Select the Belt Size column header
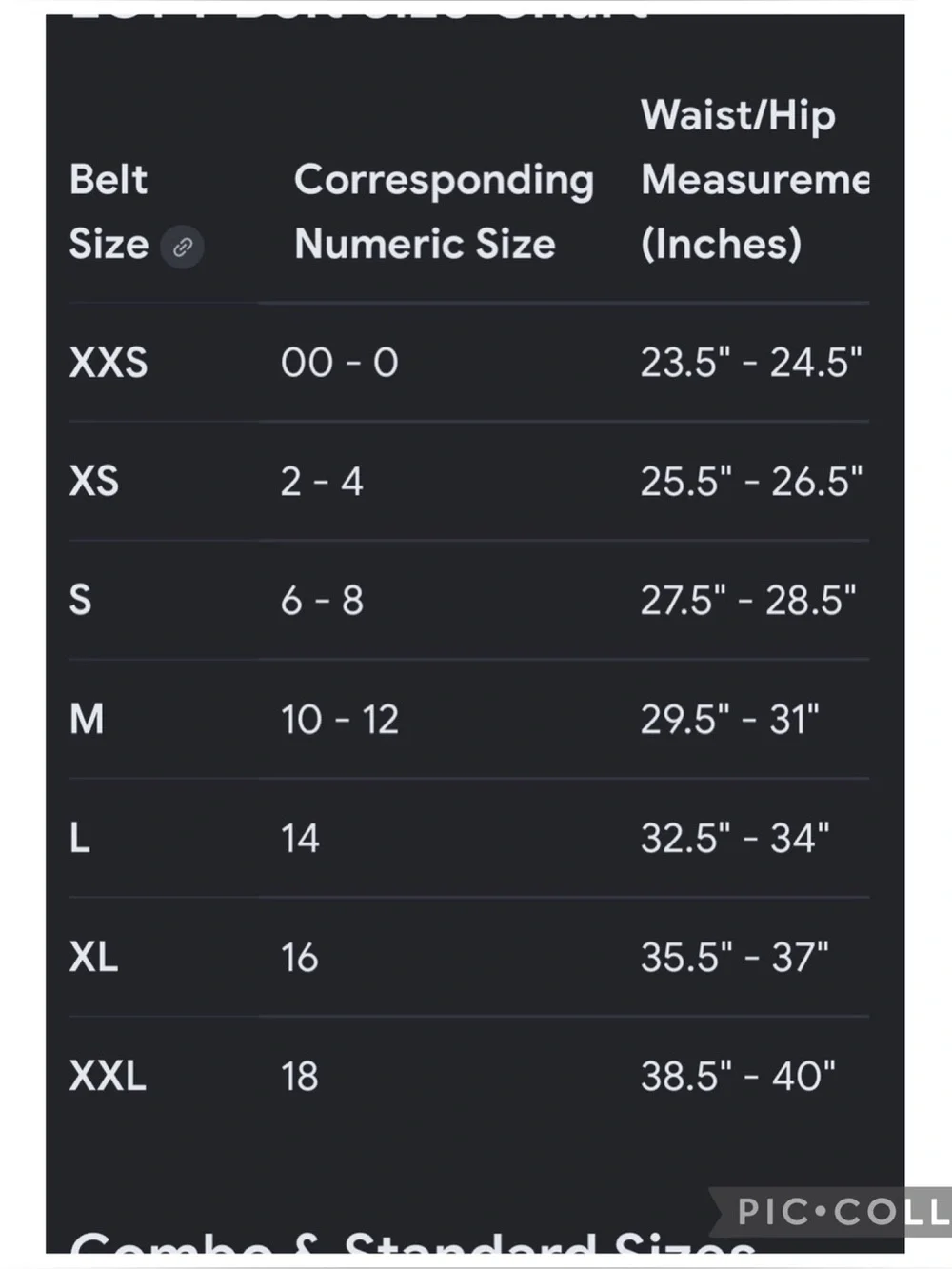The width and height of the screenshot is (952, 1269). 109,211
